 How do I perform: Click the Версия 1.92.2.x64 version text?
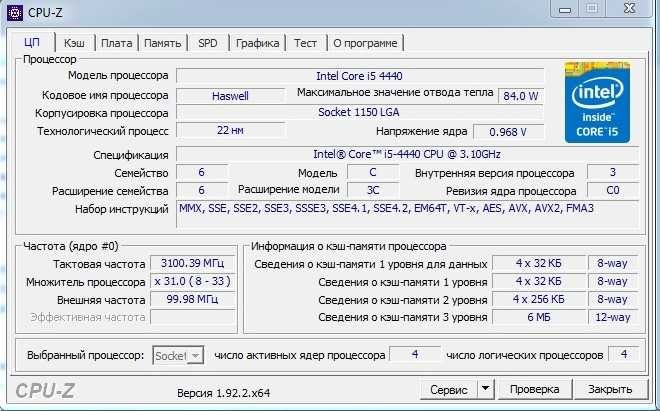coord(224,393)
